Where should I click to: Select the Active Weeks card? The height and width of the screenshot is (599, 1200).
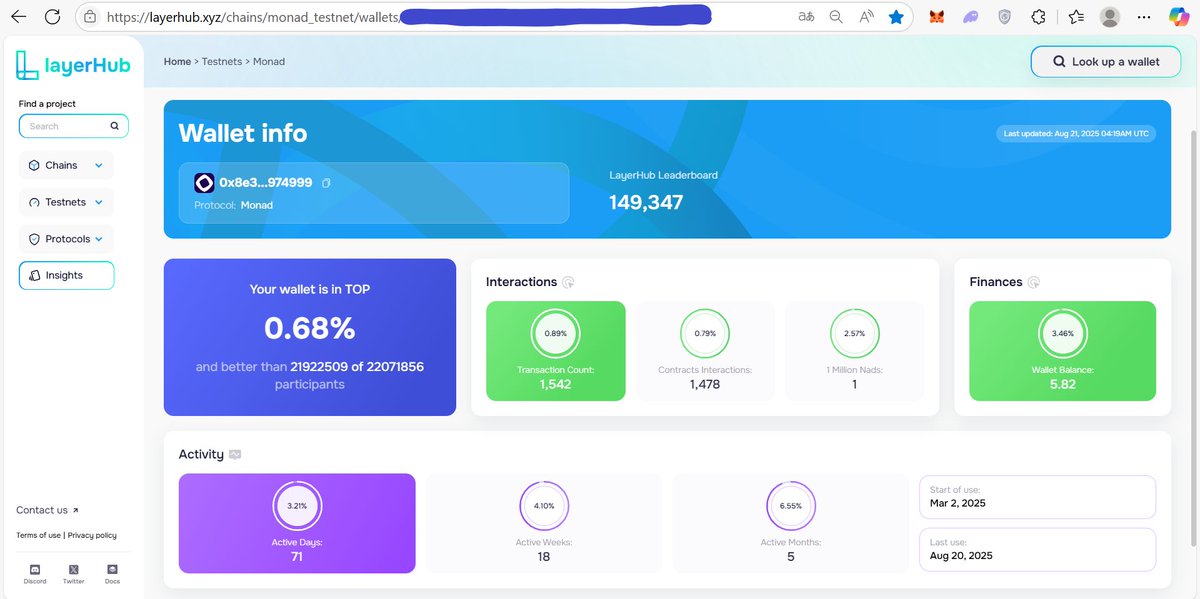[x=544, y=523]
